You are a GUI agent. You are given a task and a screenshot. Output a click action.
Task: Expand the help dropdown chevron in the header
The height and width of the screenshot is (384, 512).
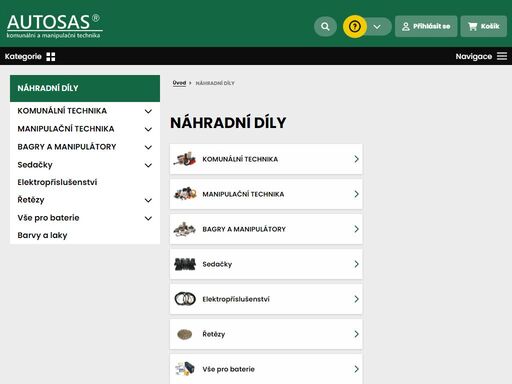click(377, 27)
